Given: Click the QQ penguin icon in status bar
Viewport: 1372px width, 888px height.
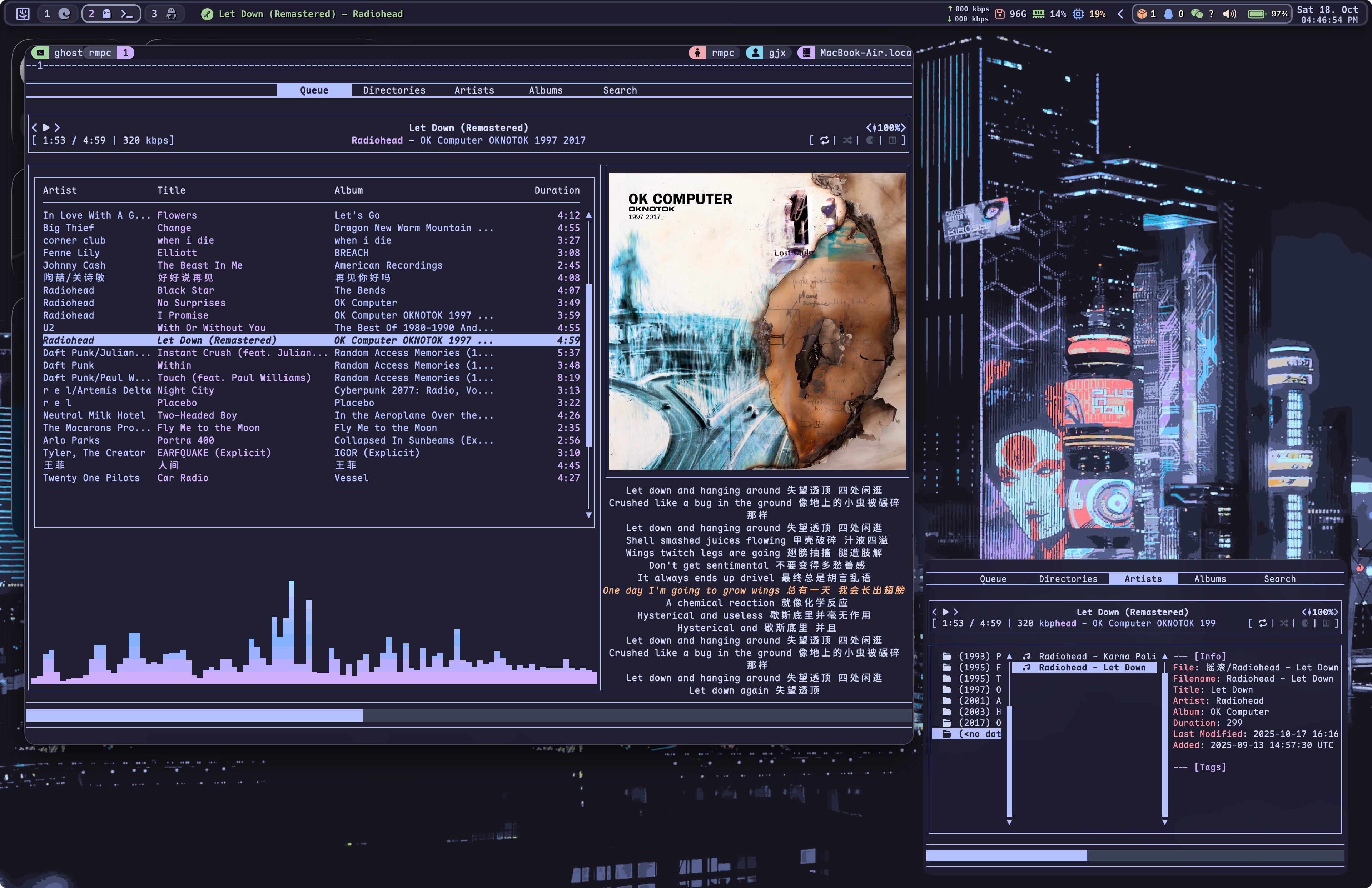Looking at the screenshot, I should pyautogui.click(x=1168, y=14).
